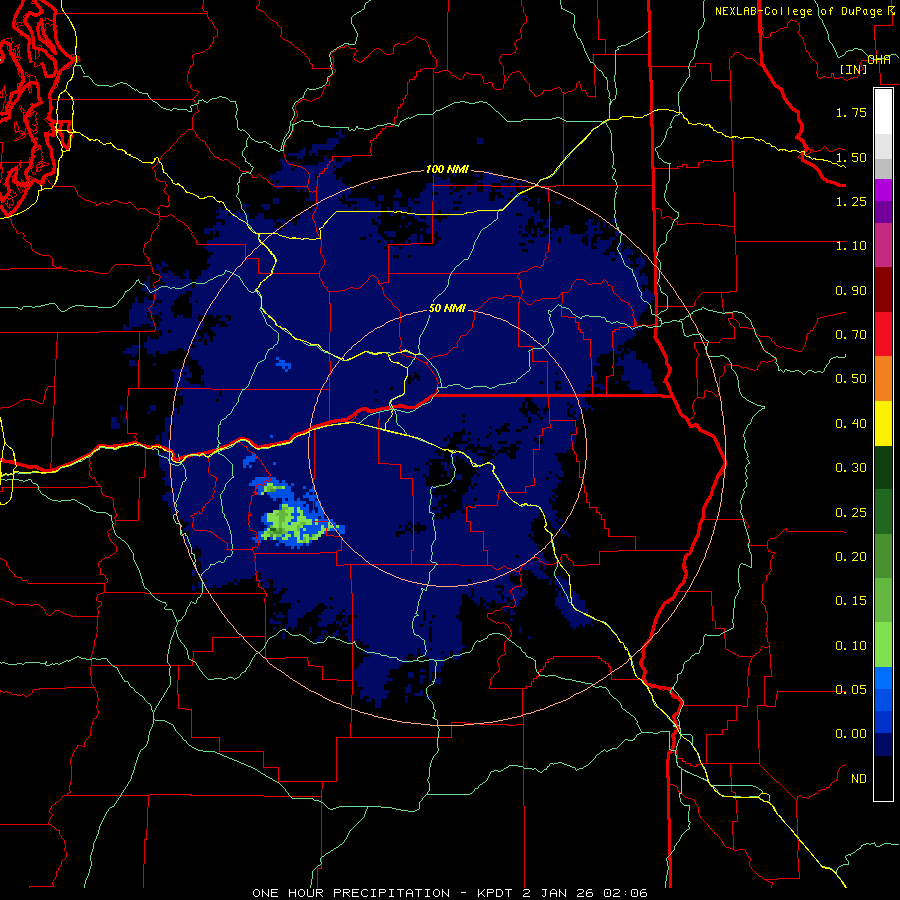Click the 0.30 scale label
This screenshot has width=900, height=900.
(x=851, y=468)
